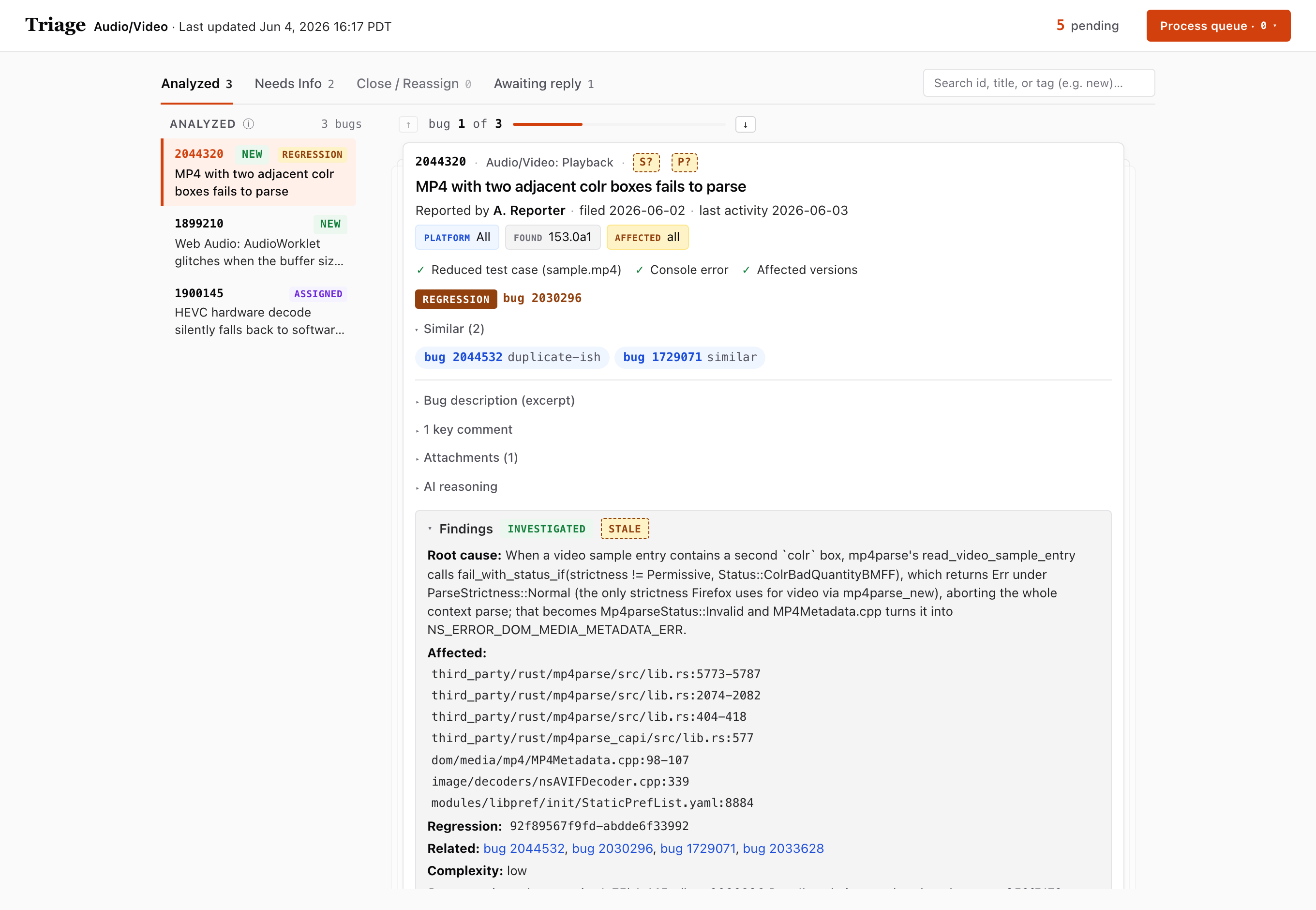
Task: Click the 'Console error' check item
Action: (x=682, y=270)
